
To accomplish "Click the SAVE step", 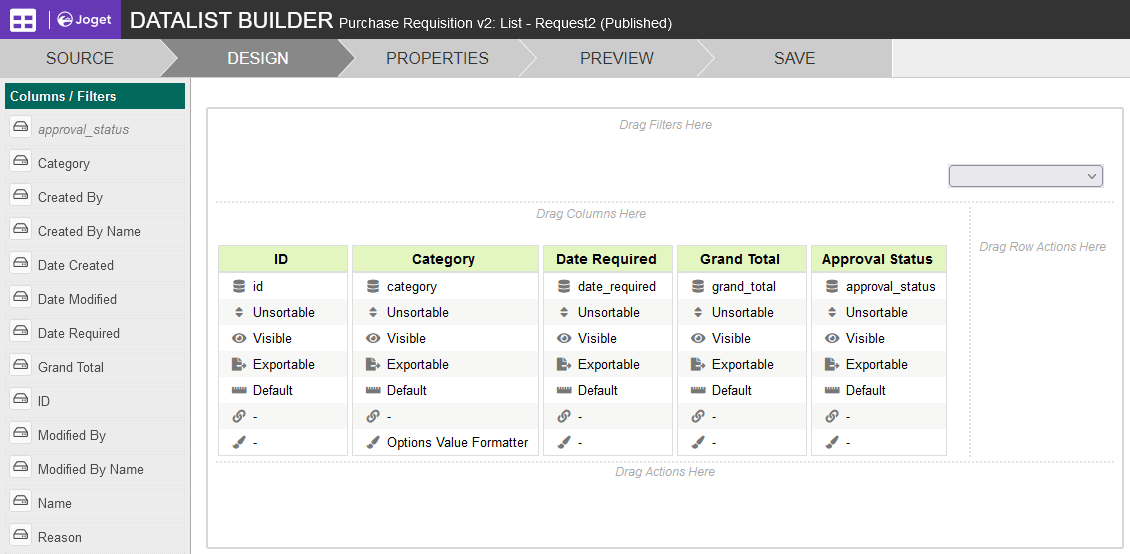I will pos(794,58).
